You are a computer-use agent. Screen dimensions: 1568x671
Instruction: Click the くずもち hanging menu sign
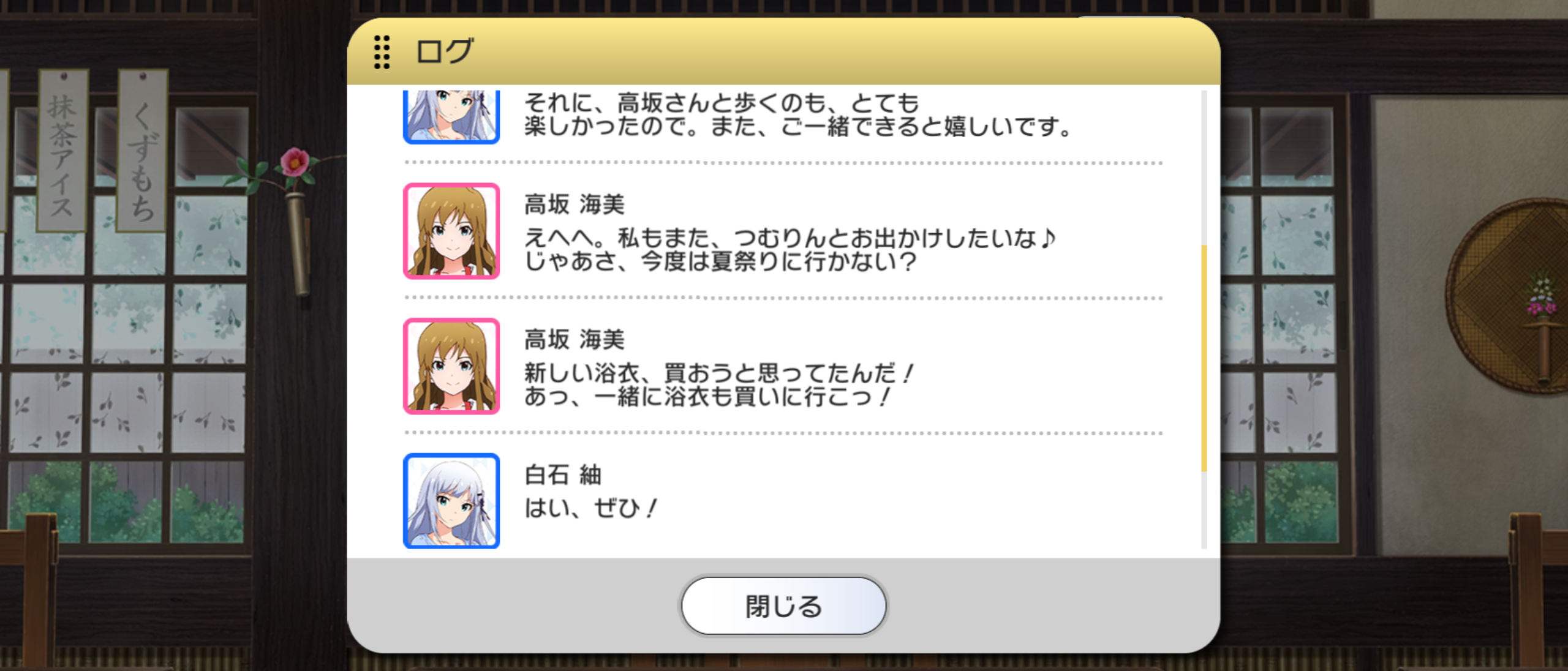click(142, 151)
